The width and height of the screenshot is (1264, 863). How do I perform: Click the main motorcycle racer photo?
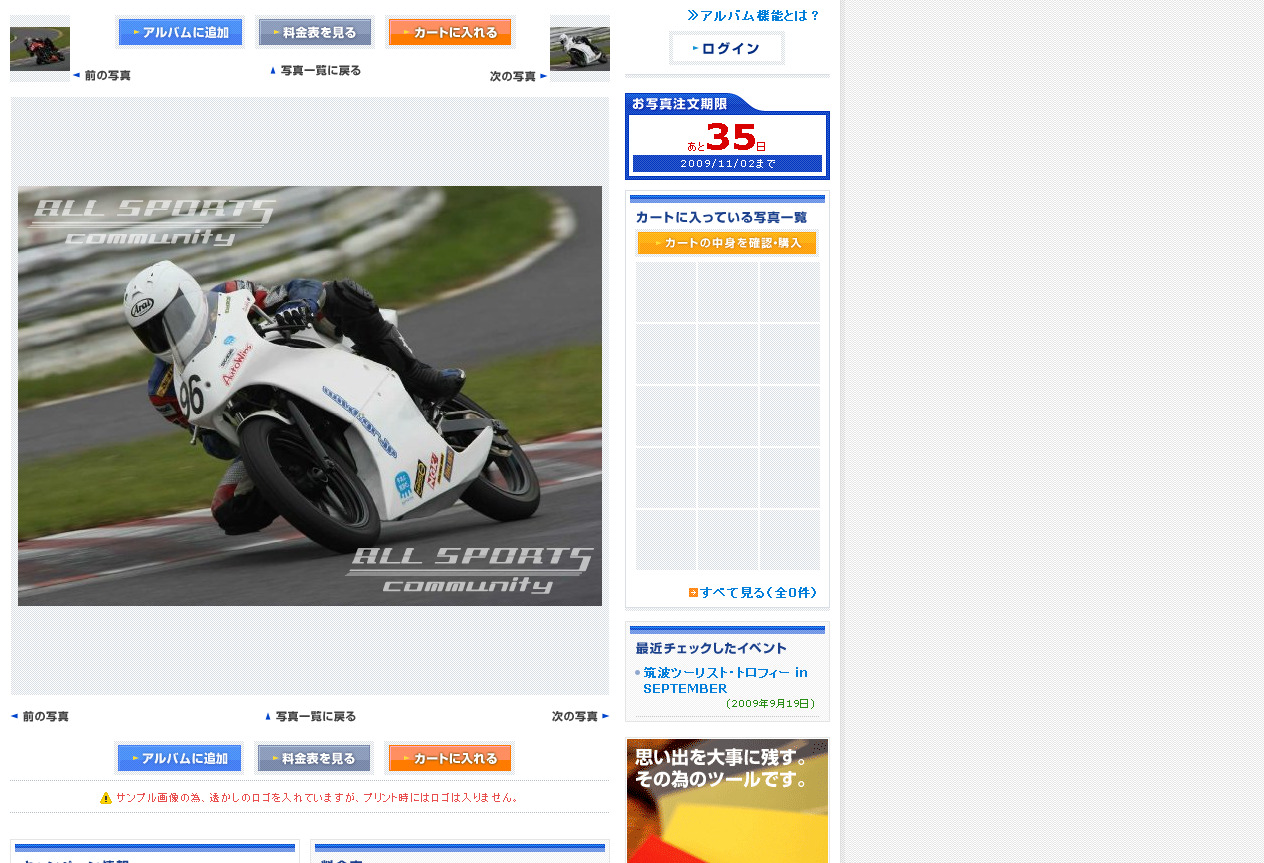coord(310,396)
